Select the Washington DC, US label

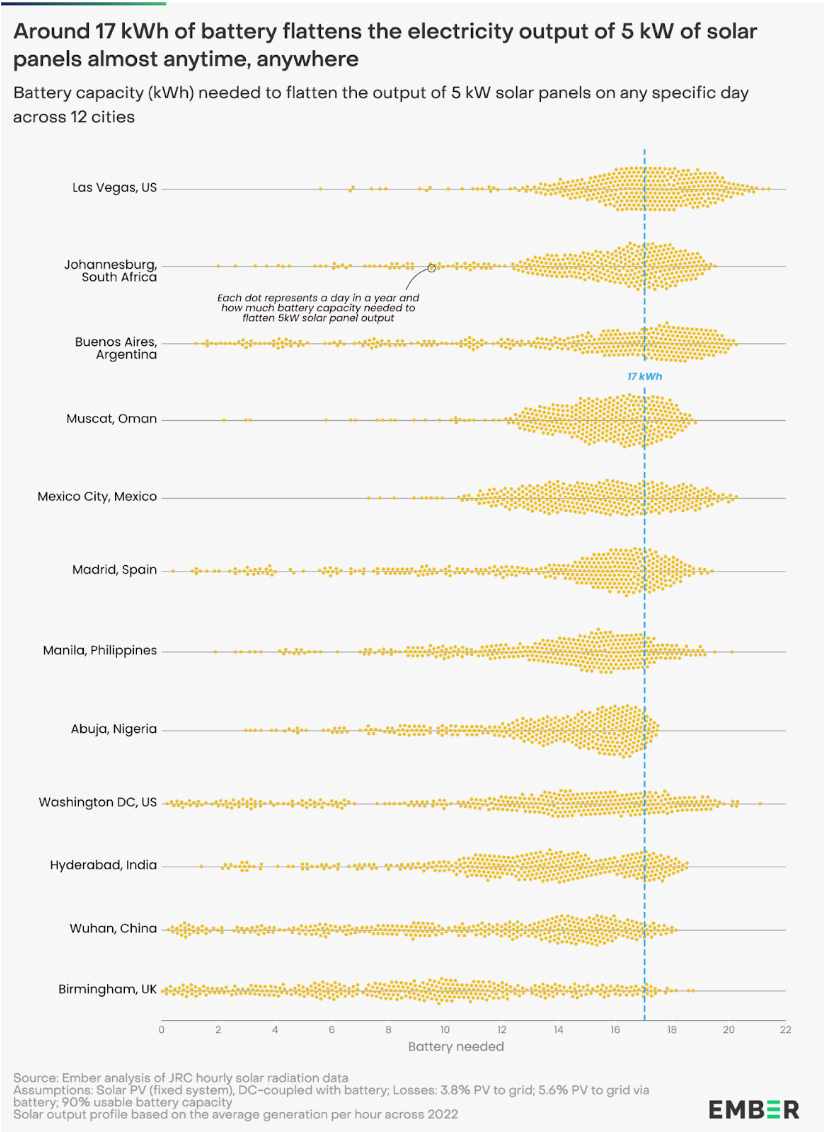[97, 802]
